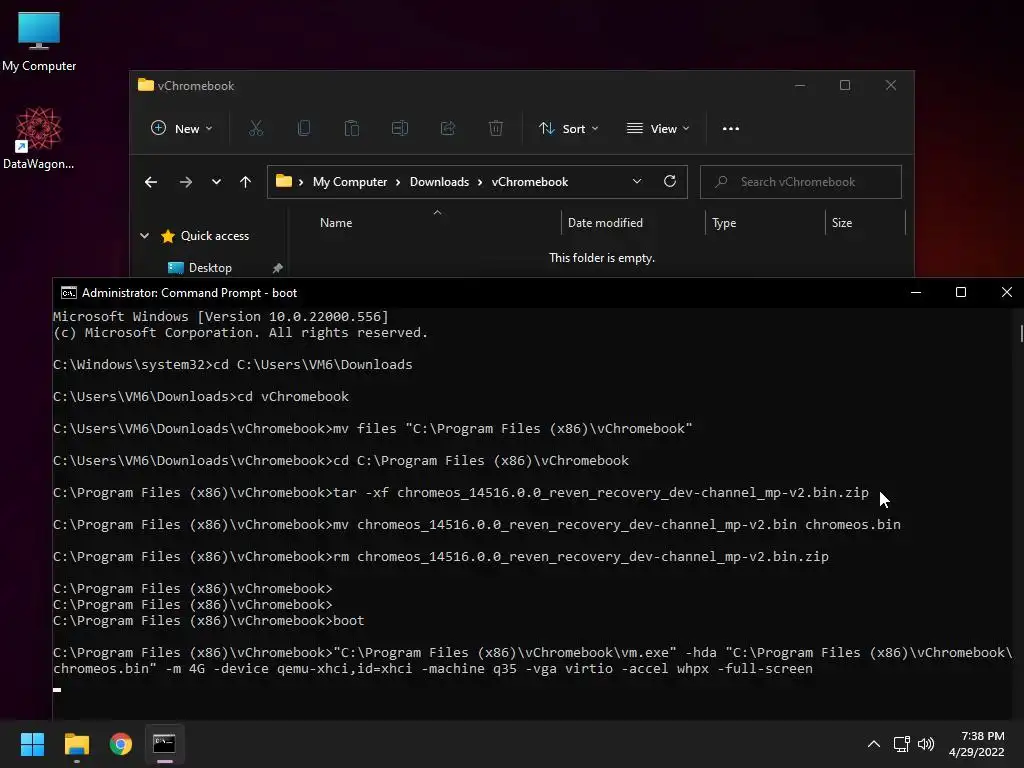This screenshot has width=1024, height=768.
Task: Select Command Prompt in the taskbar
Action: 164,744
